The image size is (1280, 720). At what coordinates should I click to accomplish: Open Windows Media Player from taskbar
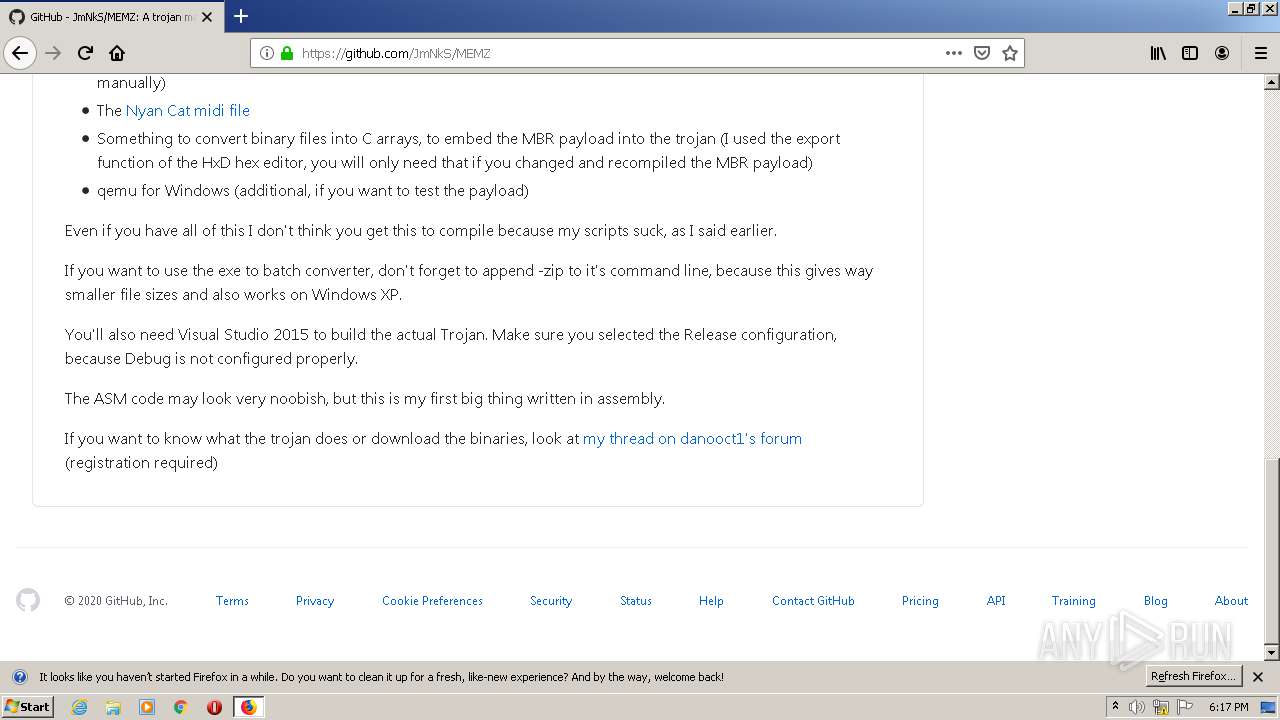click(x=147, y=707)
